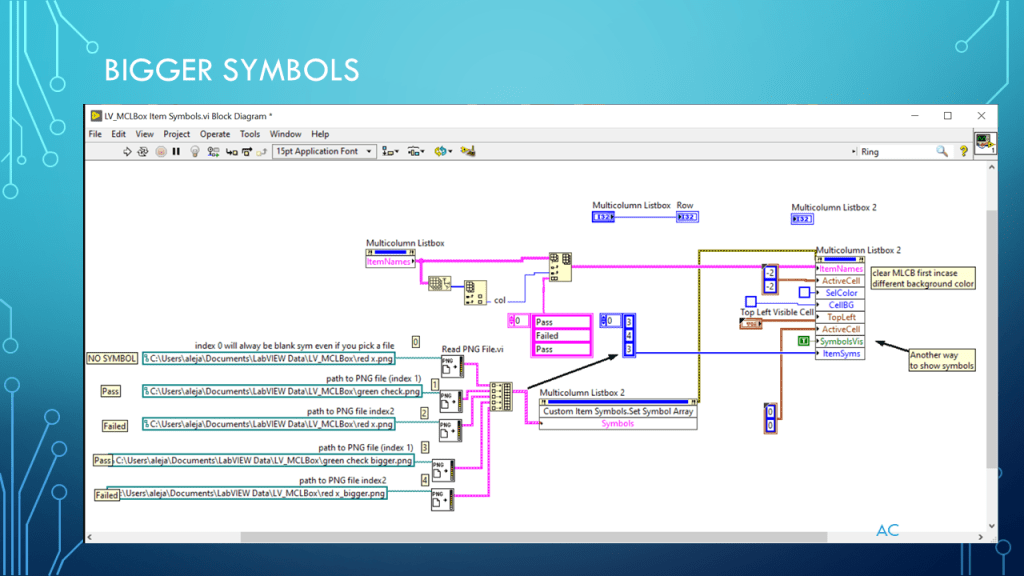The image size is (1024, 576).
Task: Expand the Distribute Objects dropdown
Action: tap(414, 152)
